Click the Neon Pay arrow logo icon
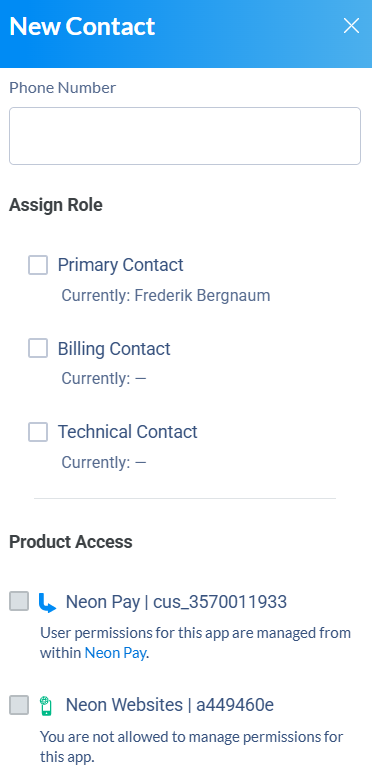Image resolution: width=372 pixels, height=780 pixels. point(47,602)
